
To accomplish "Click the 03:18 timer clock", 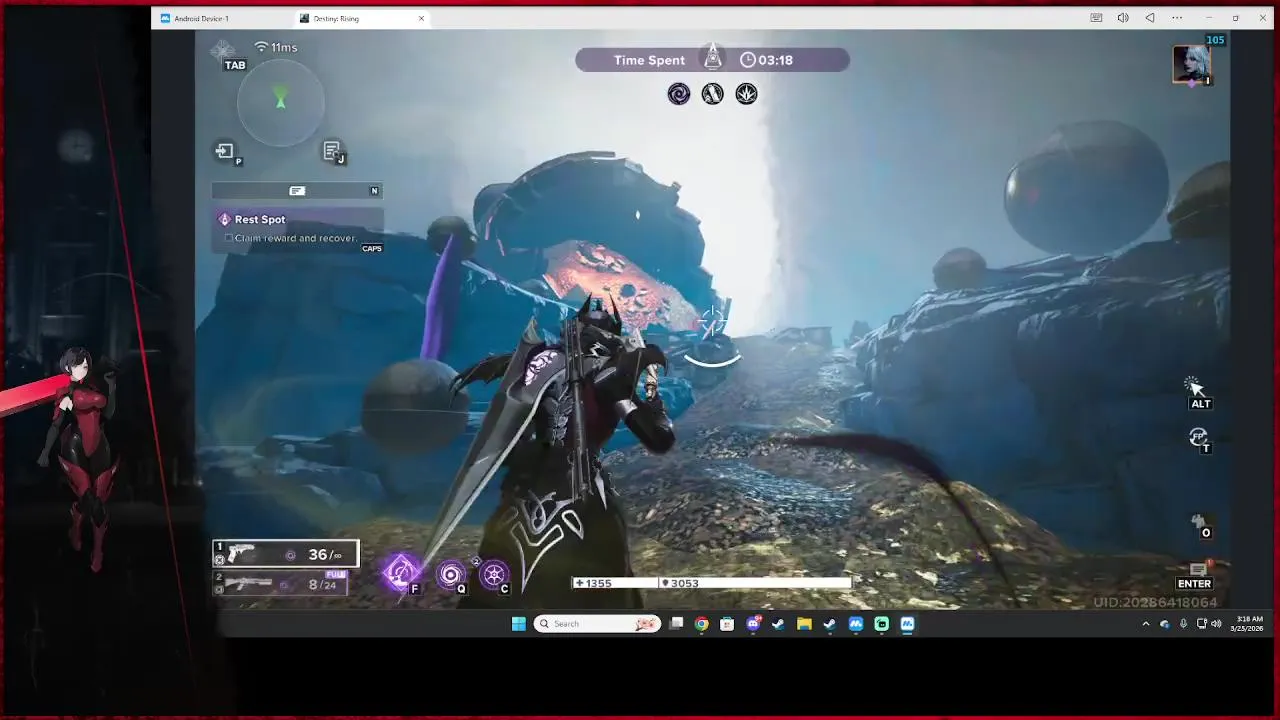I will click(x=766, y=60).
